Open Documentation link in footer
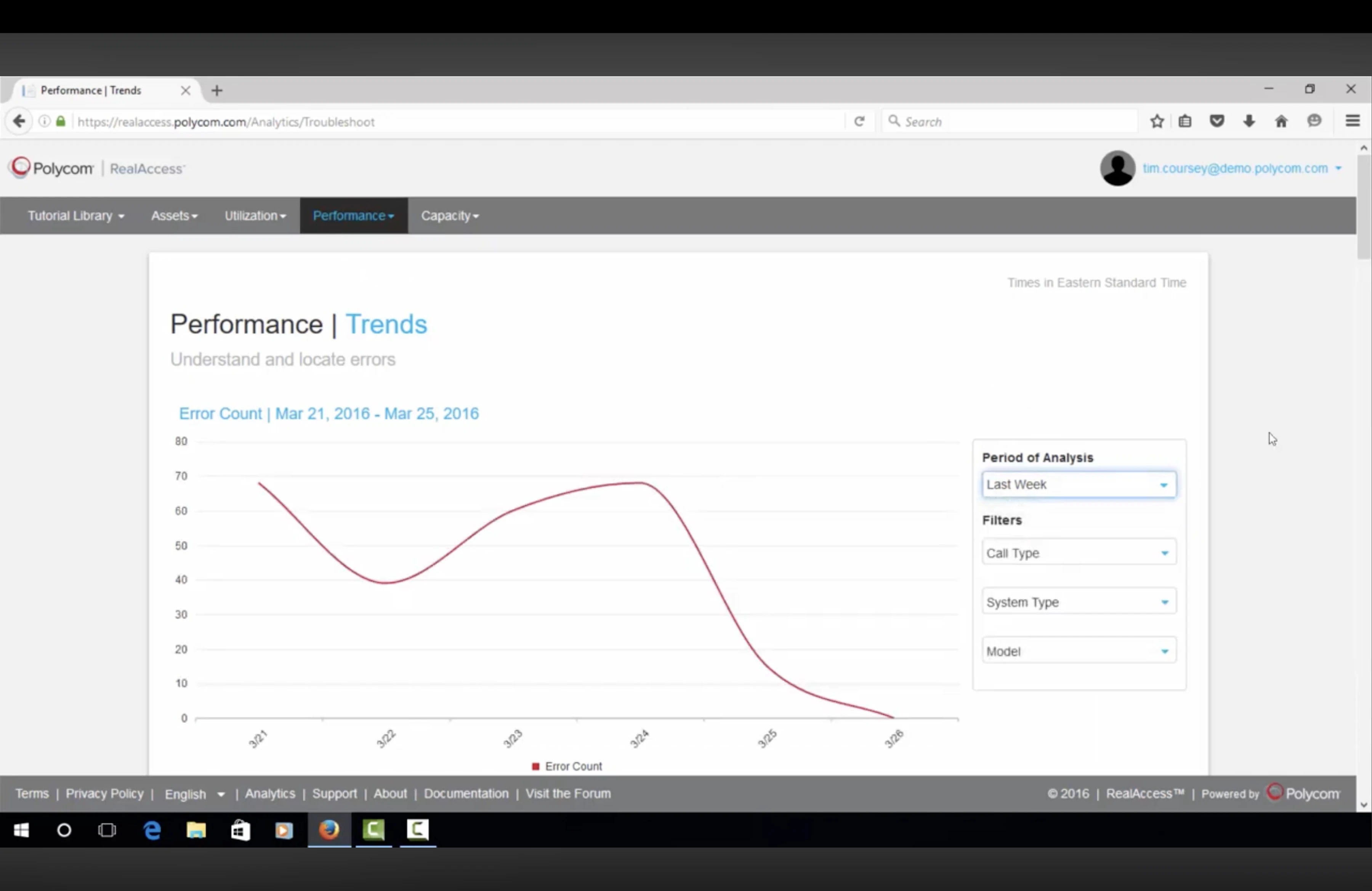Image resolution: width=1372 pixels, height=891 pixels. tap(466, 793)
